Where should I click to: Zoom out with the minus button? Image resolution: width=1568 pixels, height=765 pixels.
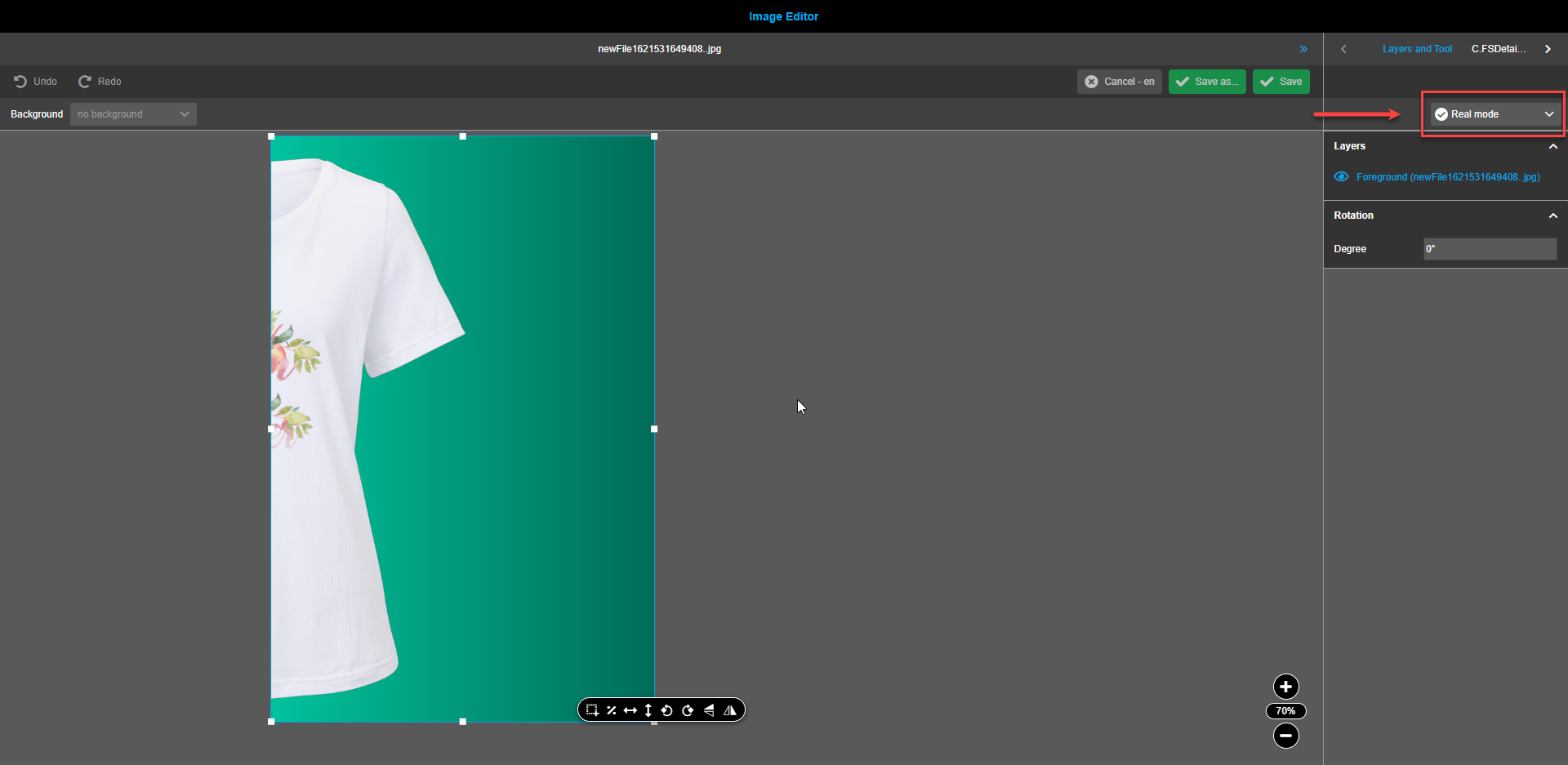tap(1285, 736)
